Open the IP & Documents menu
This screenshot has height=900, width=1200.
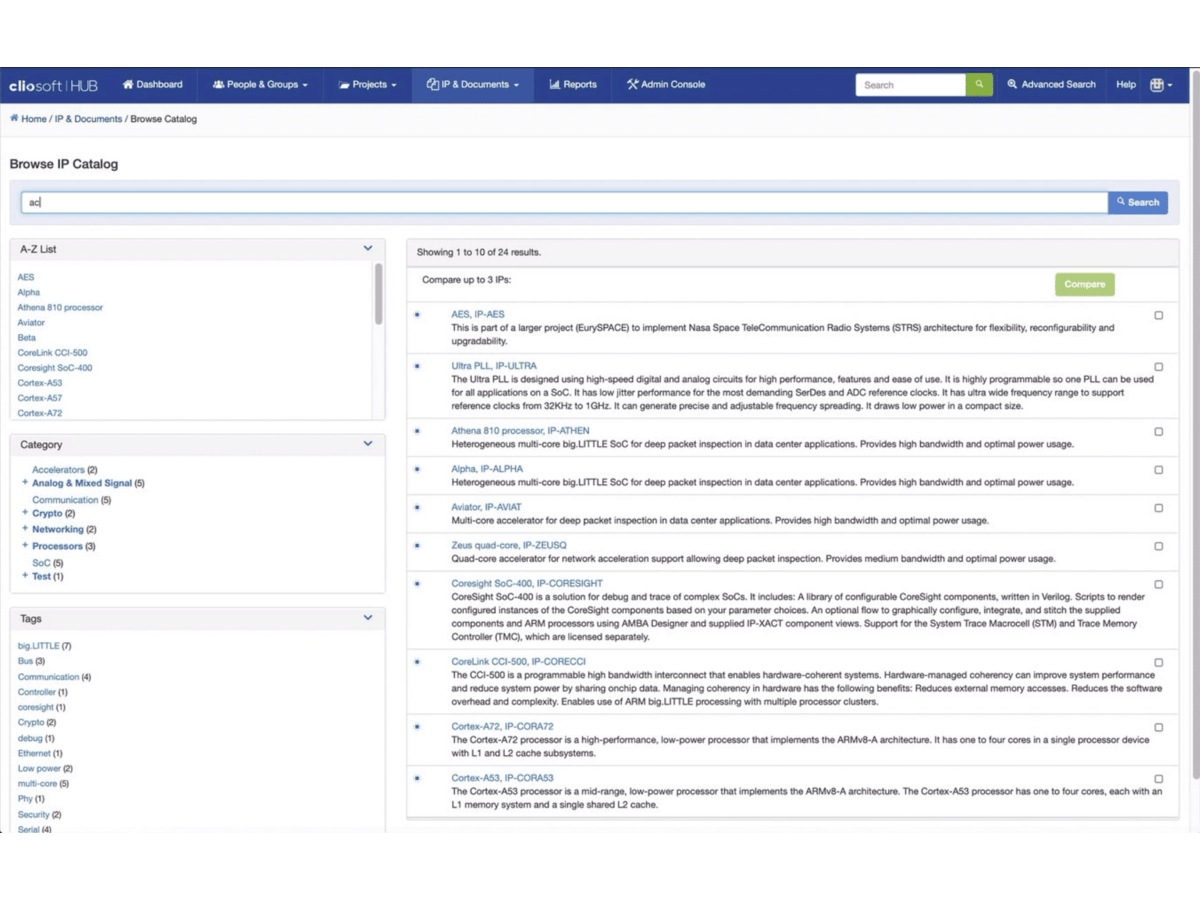(x=472, y=85)
